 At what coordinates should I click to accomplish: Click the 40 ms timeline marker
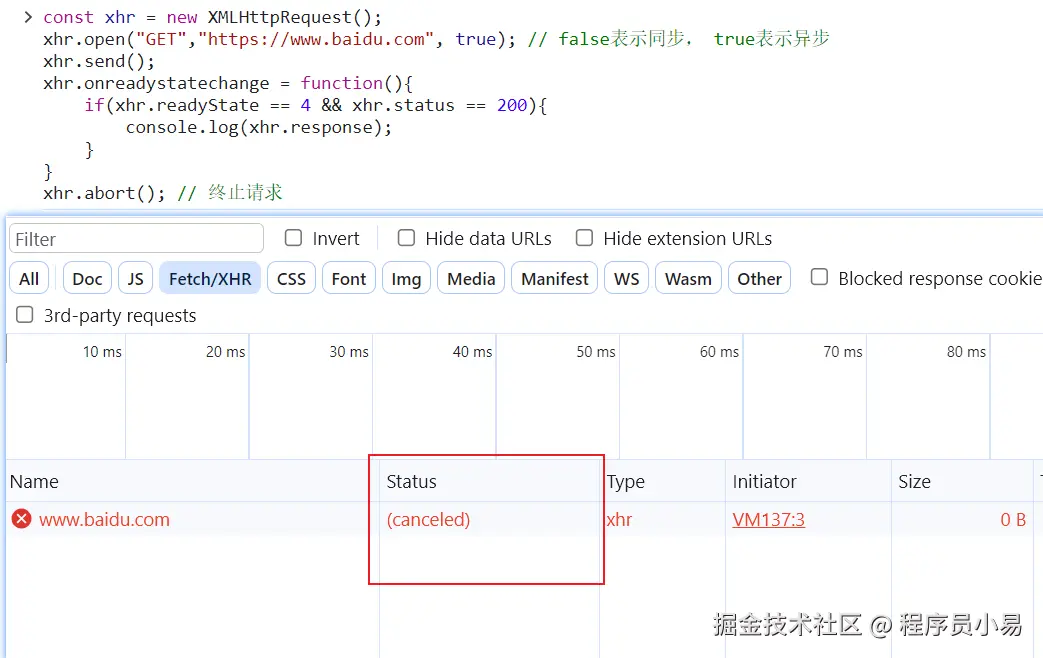coord(472,351)
